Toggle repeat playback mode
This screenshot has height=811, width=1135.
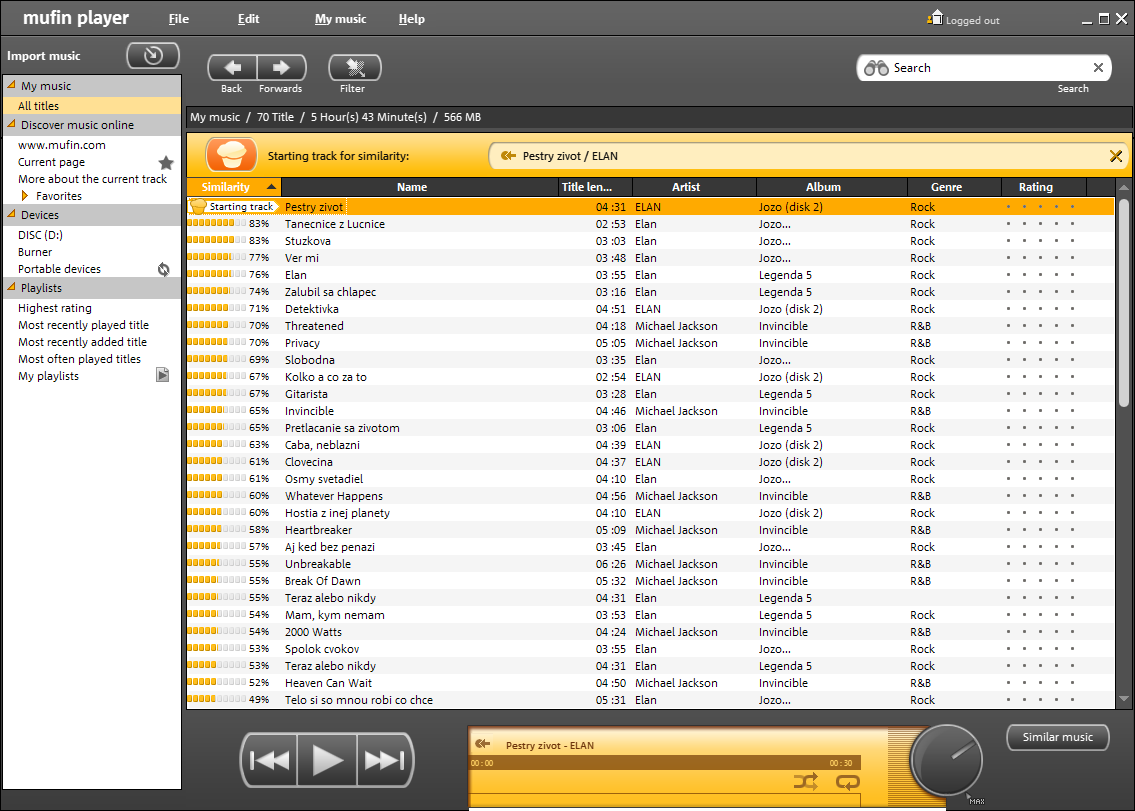[847, 781]
